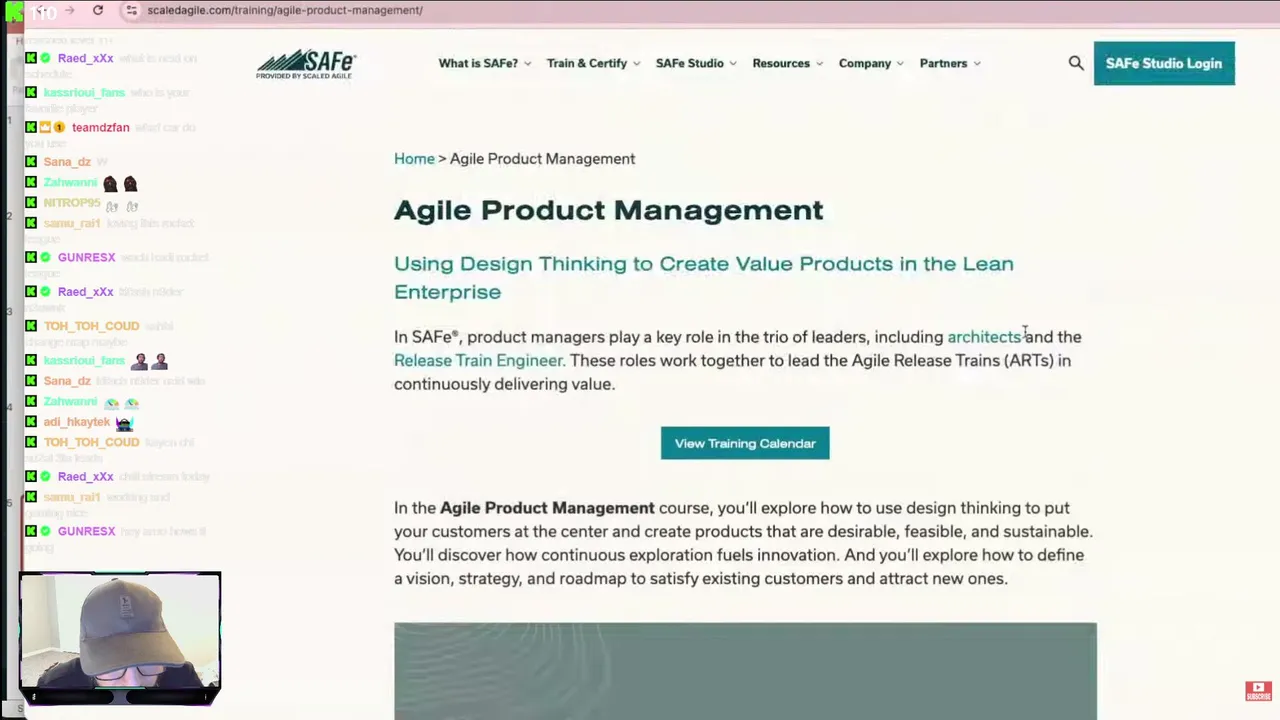1280x720 pixels.
Task: Expand the SAFe Studio navigation menu
Action: pos(696,63)
